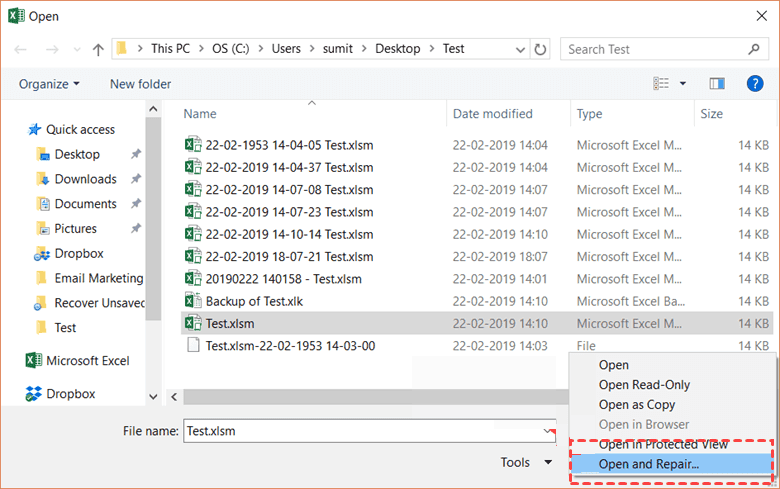The height and width of the screenshot is (489, 780).
Task: Click Users in address path
Action: pos(286,49)
